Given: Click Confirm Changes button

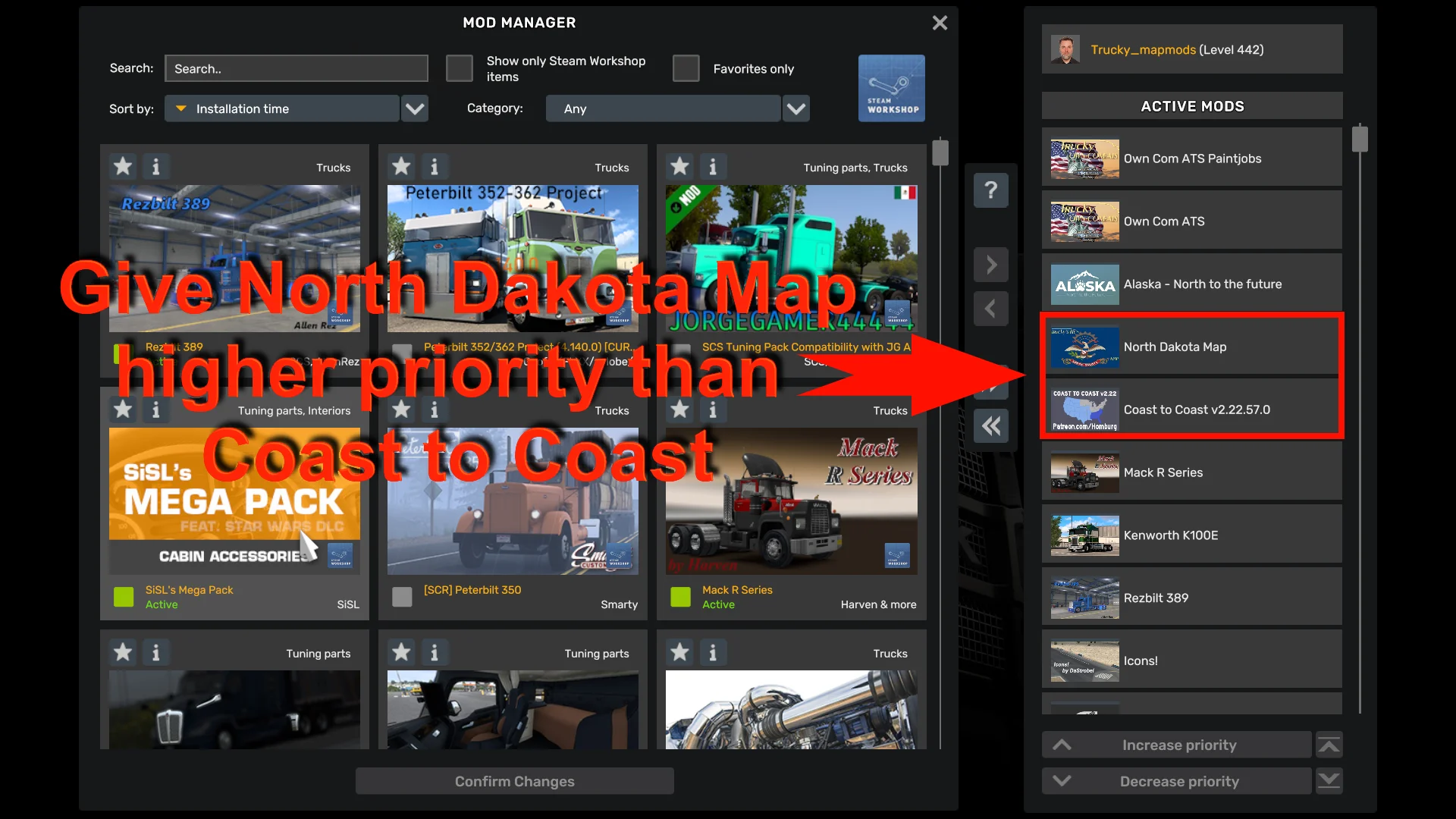Looking at the screenshot, I should click(x=514, y=781).
